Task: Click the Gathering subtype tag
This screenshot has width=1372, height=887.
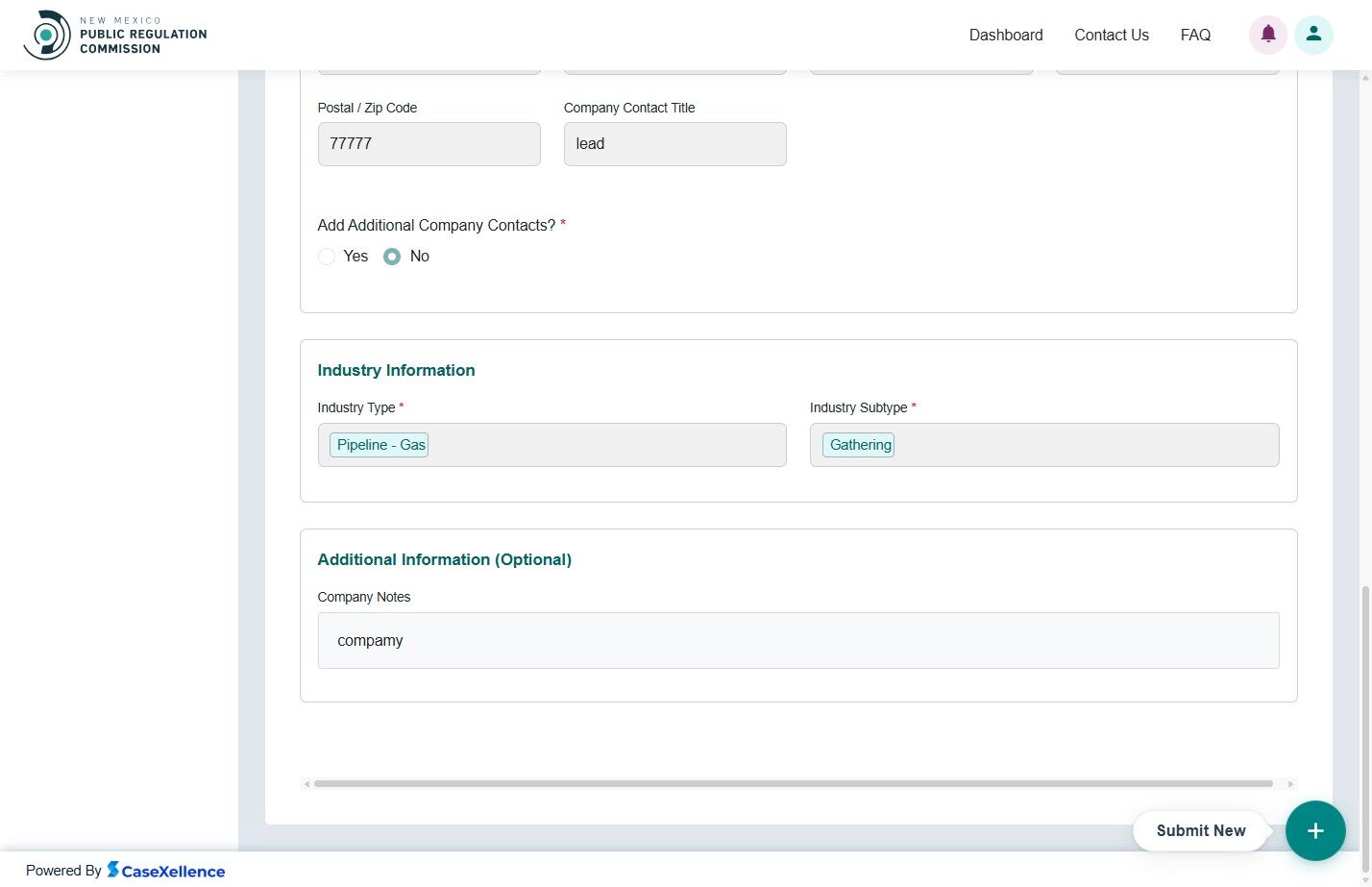Action: coord(859,445)
